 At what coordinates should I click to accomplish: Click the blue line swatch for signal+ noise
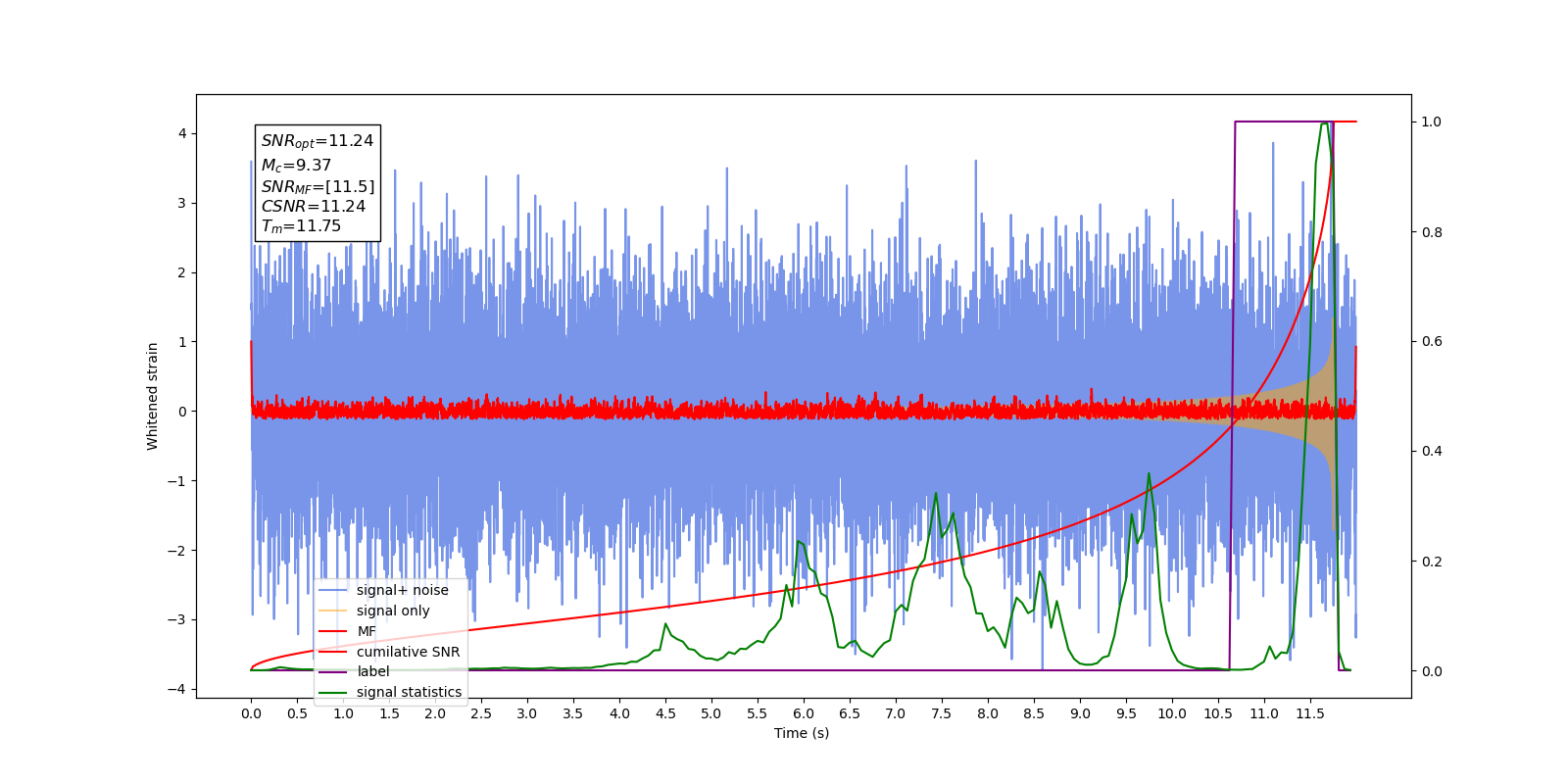(333, 590)
